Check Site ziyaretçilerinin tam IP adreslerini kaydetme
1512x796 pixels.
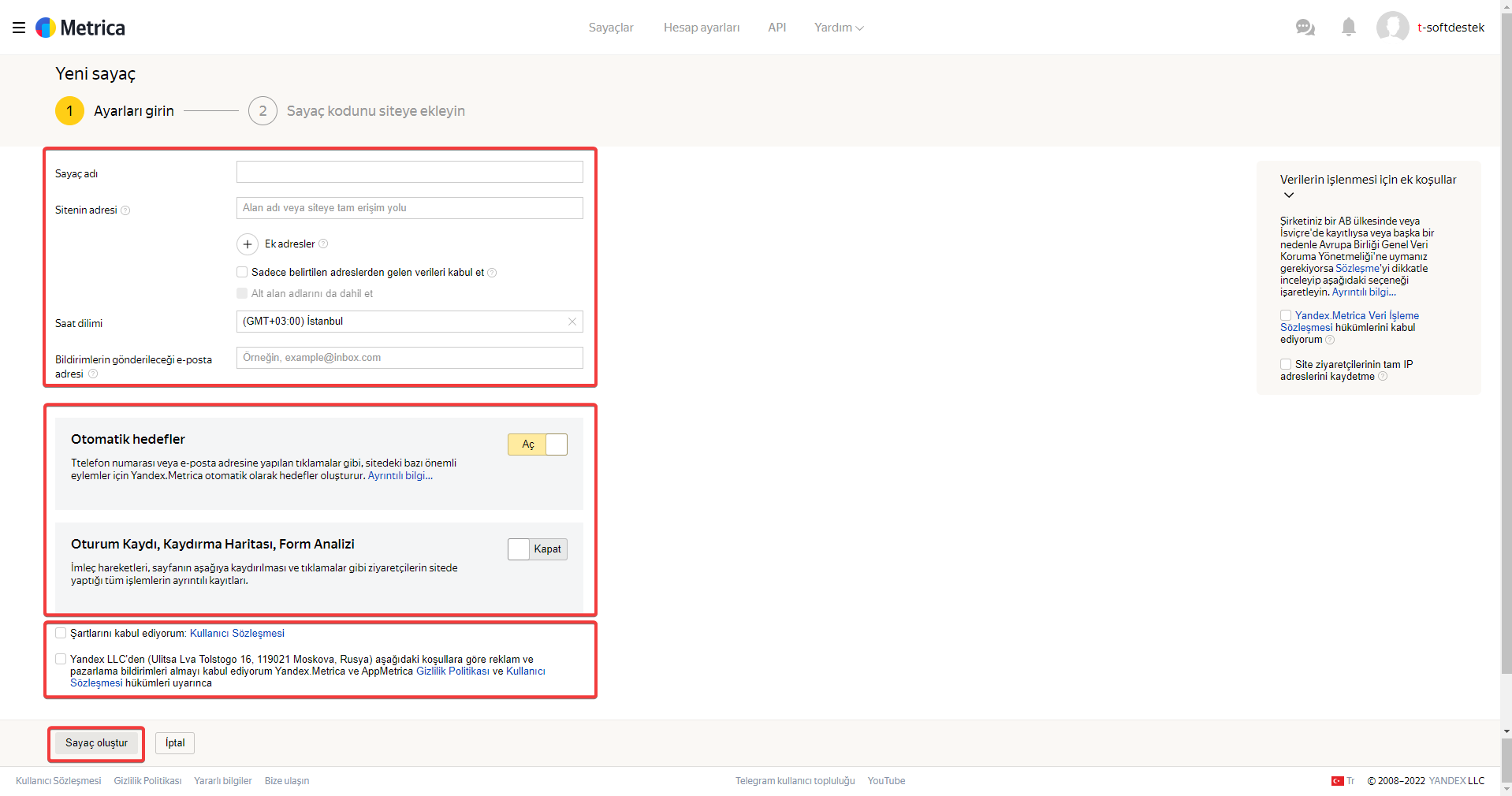pyautogui.click(x=1286, y=364)
